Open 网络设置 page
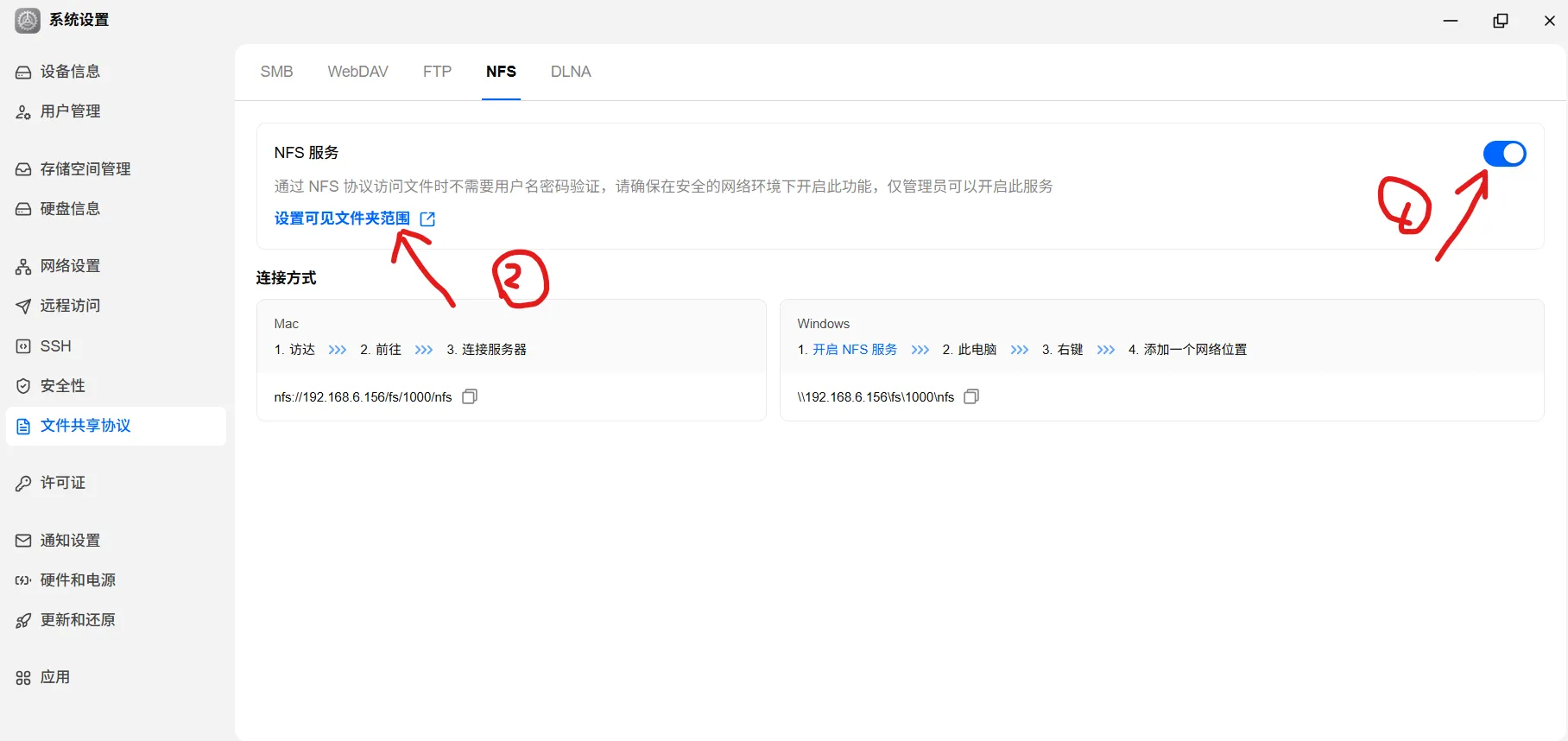The height and width of the screenshot is (741, 1568). (x=116, y=266)
